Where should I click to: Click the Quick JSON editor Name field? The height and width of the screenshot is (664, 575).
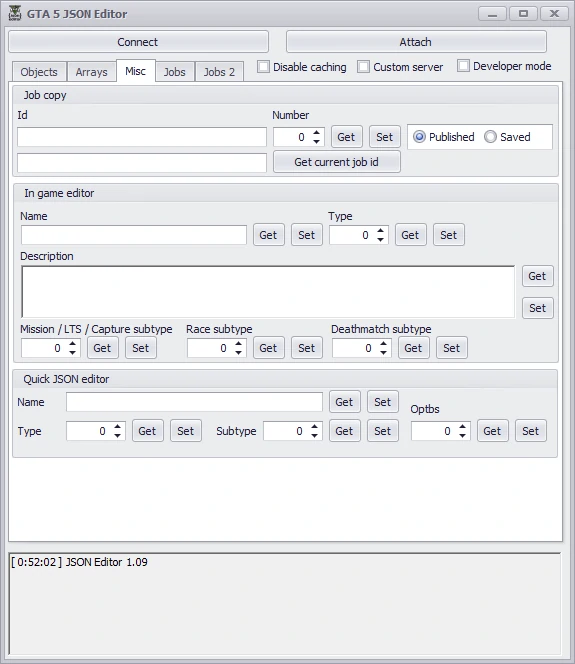pos(194,402)
